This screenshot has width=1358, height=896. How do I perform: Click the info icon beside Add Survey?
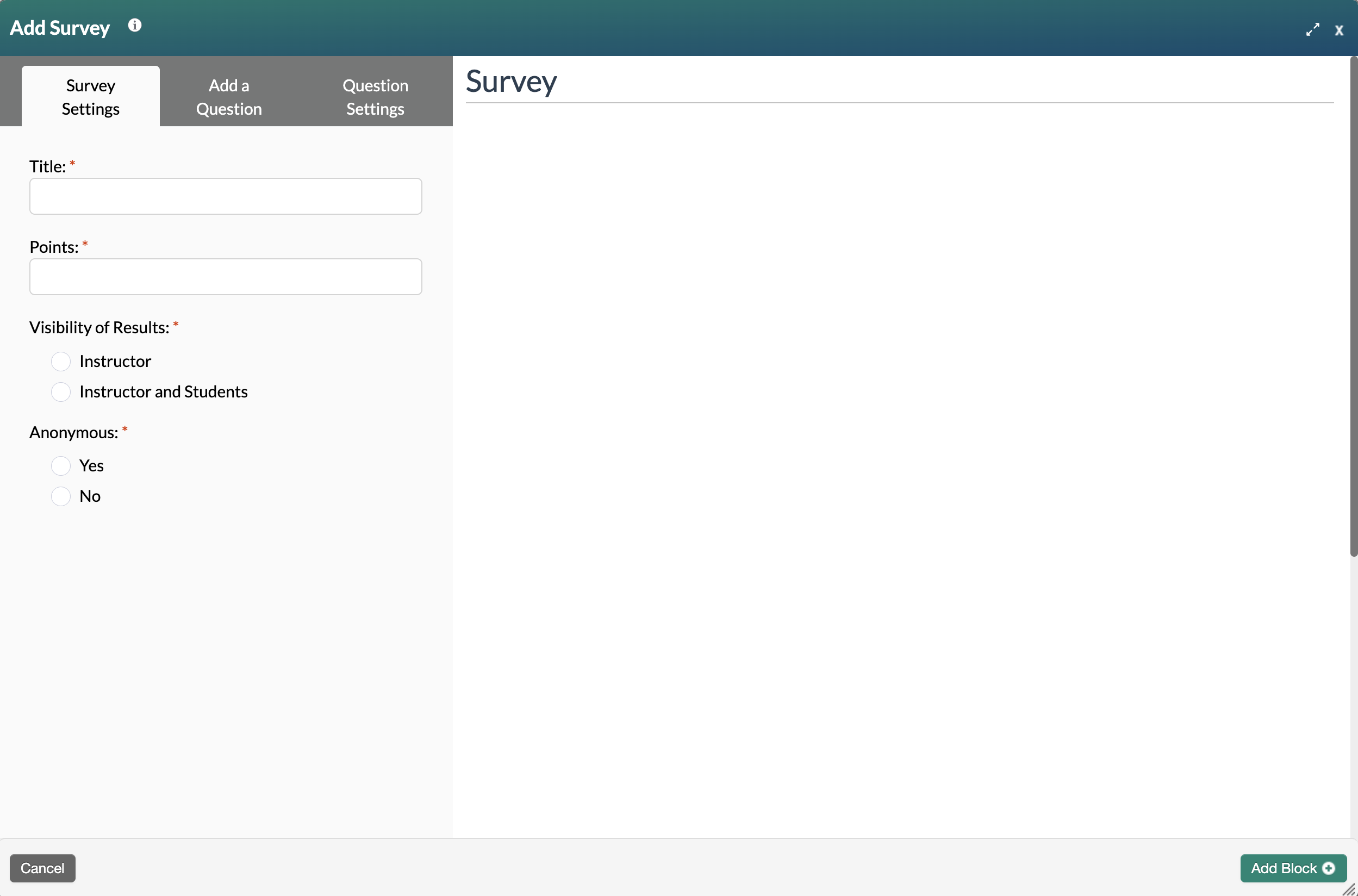point(135,25)
